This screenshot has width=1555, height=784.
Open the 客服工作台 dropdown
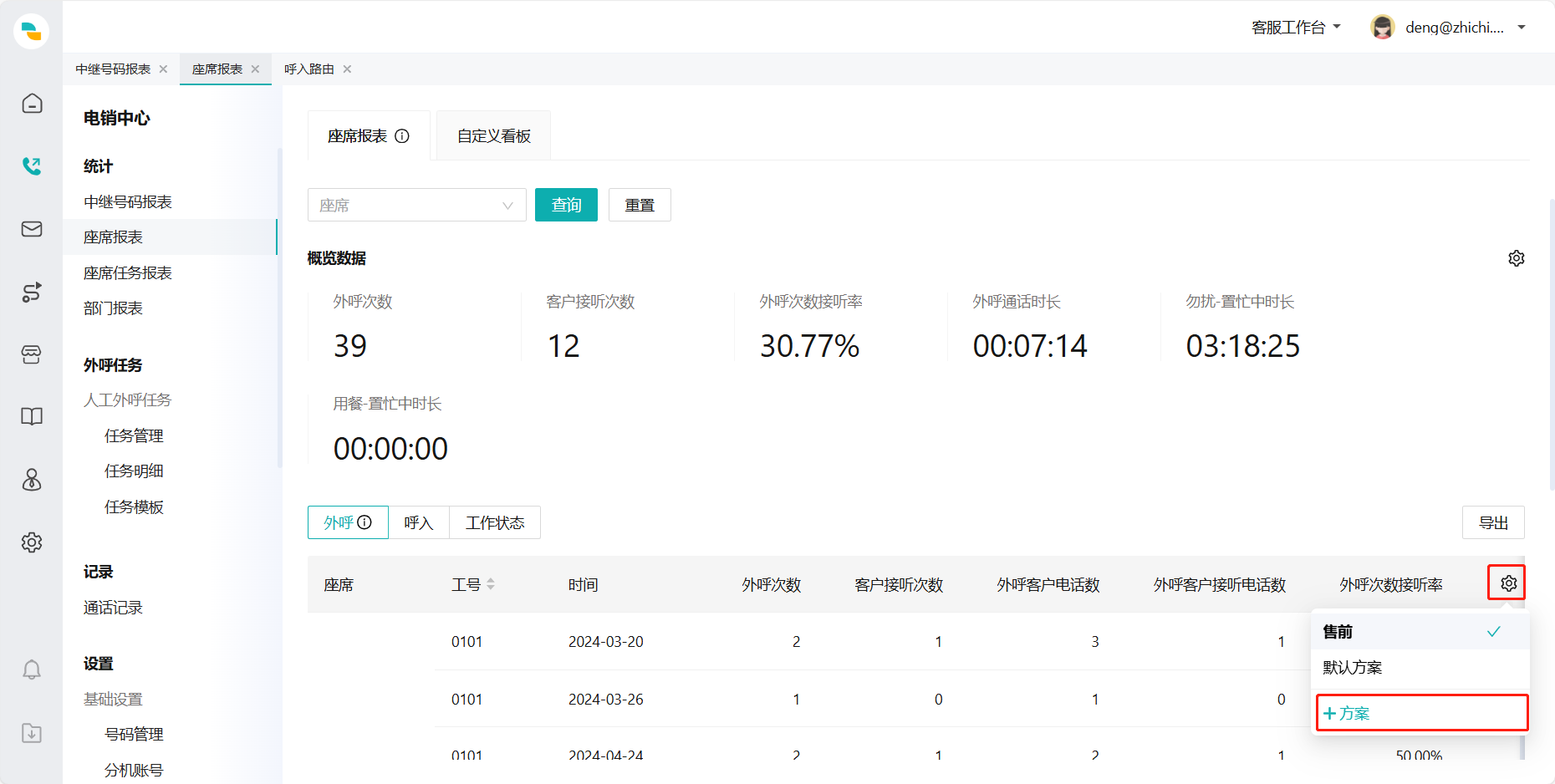[x=1296, y=28]
